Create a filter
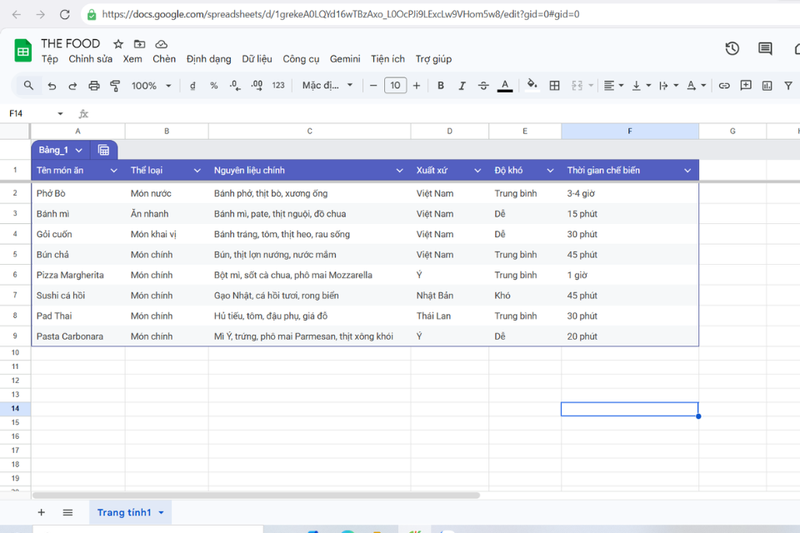Image resolution: width=800 pixels, height=533 pixels. coord(788,86)
